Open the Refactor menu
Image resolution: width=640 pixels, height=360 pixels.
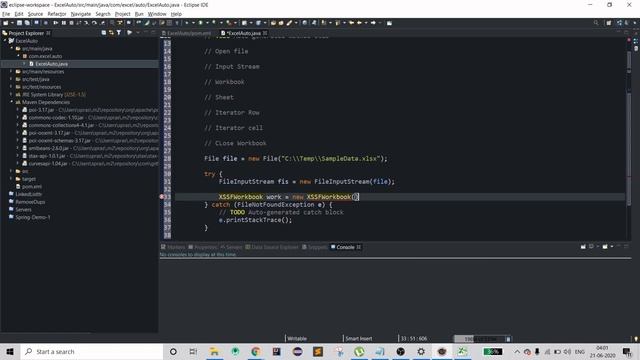coord(57,14)
